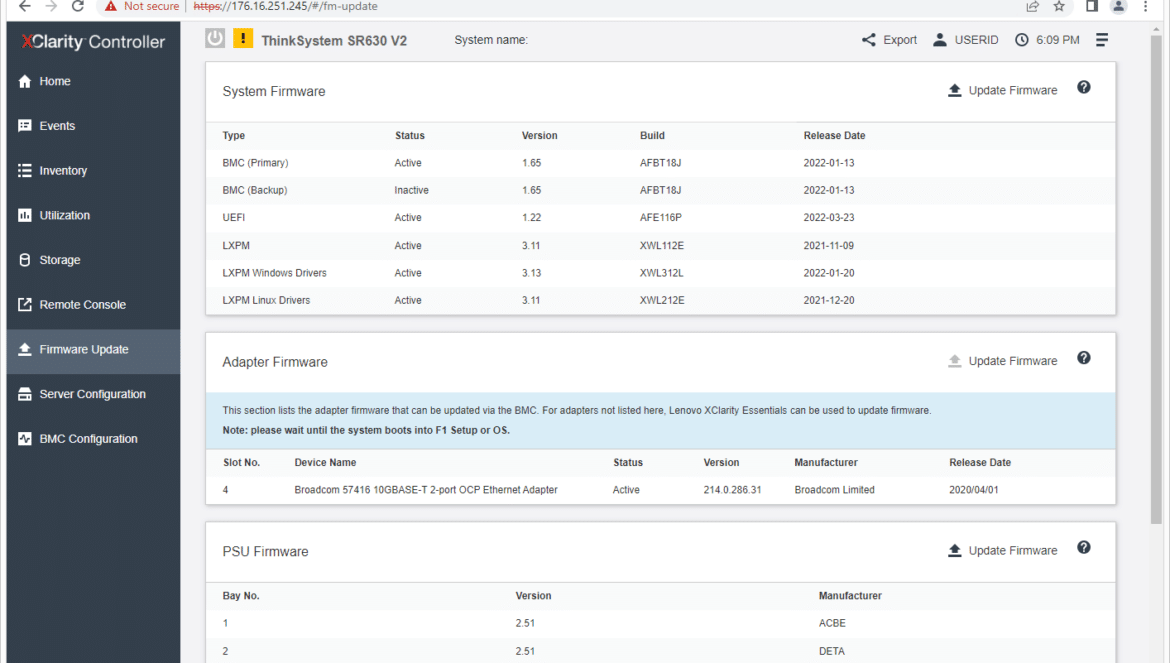
Task: Click the Export share icon
Action: tap(869, 40)
